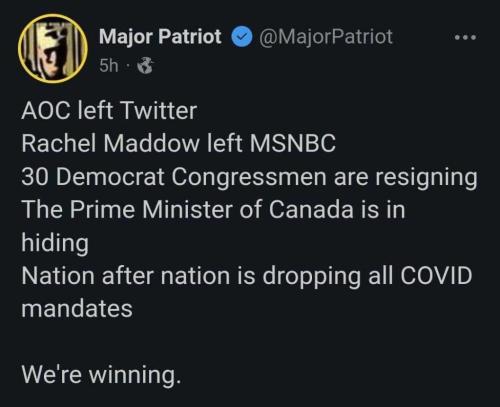The width and height of the screenshot is (500, 407).
Task: Click the @MajorPatriot handle
Action: (326, 37)
